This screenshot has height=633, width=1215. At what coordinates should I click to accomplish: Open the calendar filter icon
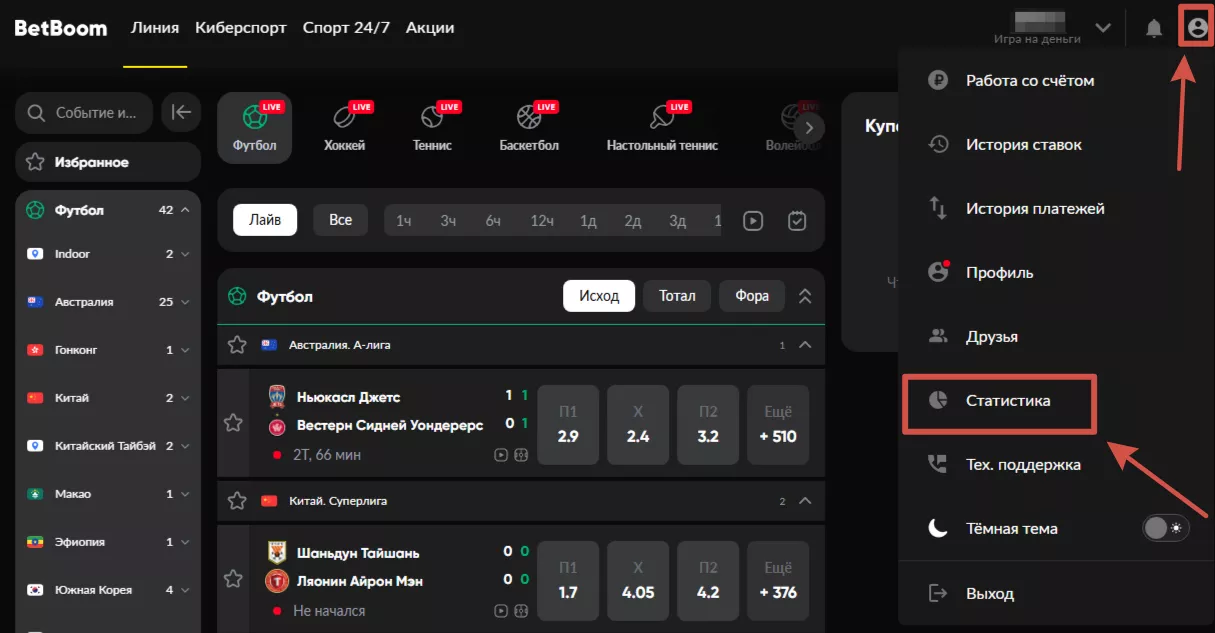(797, 220)
